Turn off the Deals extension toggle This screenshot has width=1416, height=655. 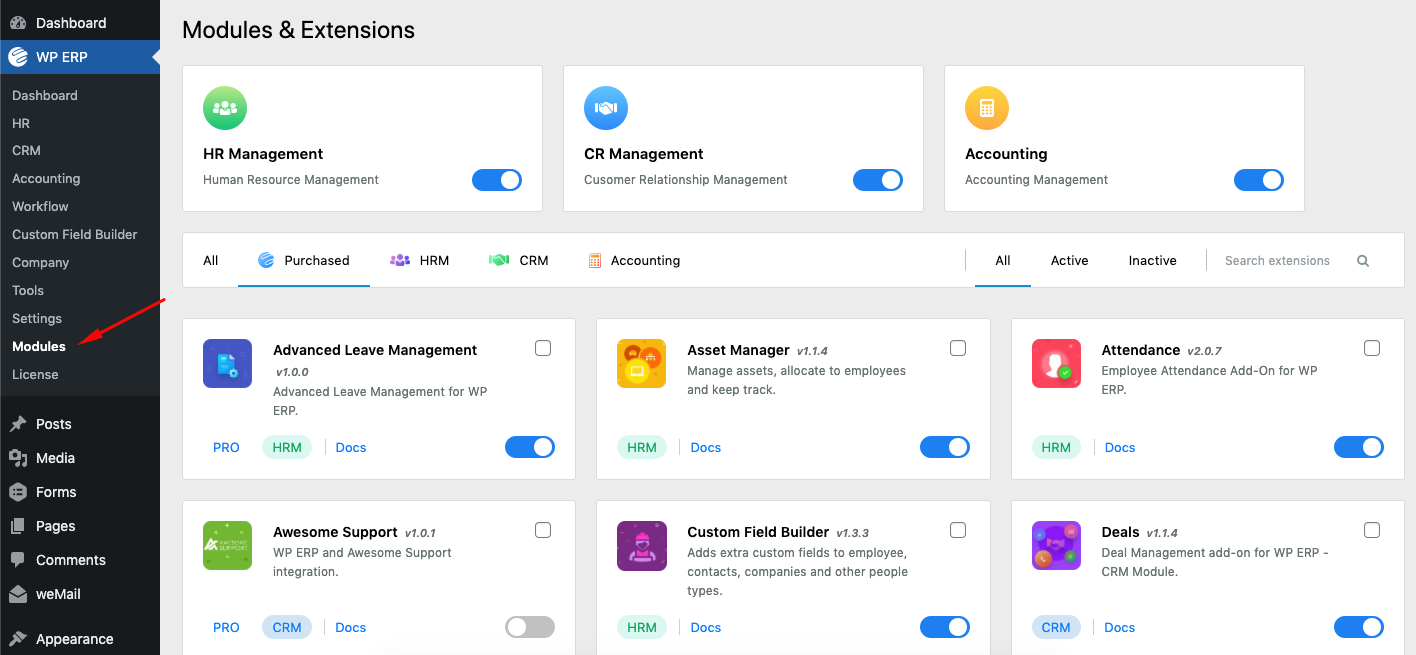point(1359,627)
